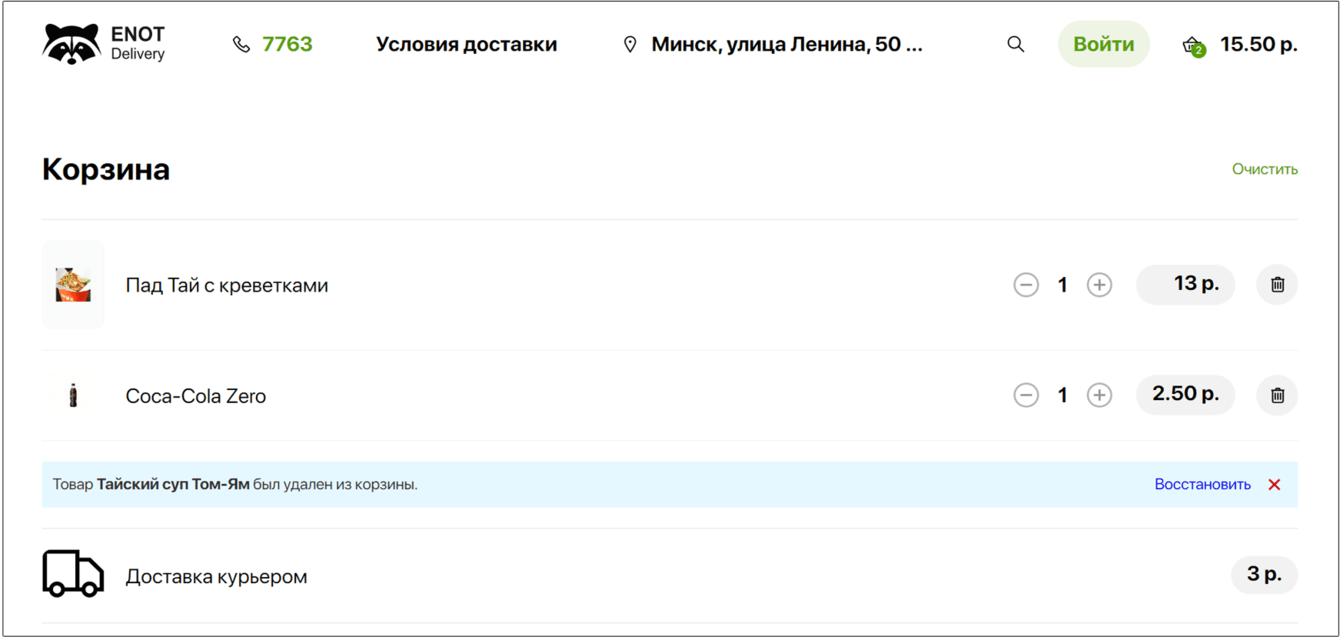1340x637 pixels.
Task: Click the delivery truck icon
Action: click(x=73, y=574)
